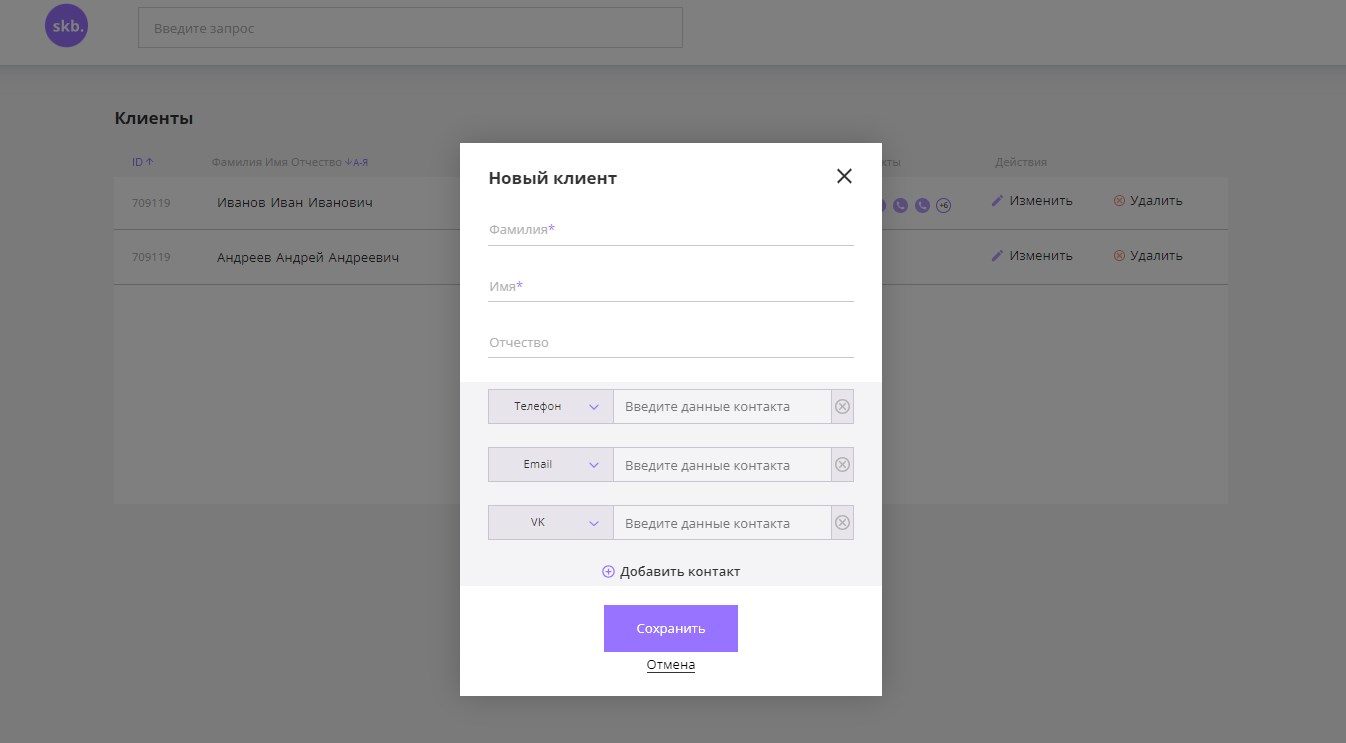Close the Новый клиент dialog

tap(844, 177)
